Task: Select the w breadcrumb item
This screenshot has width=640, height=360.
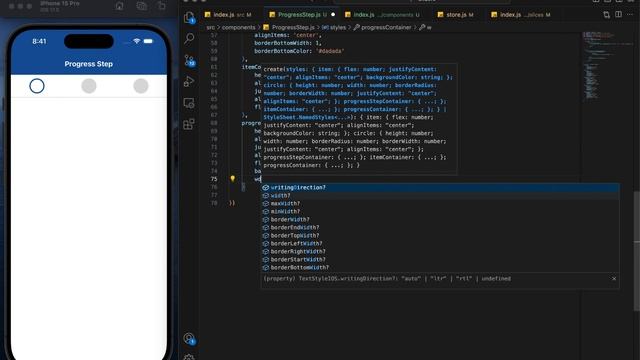Action: click(x=425, y=27)
